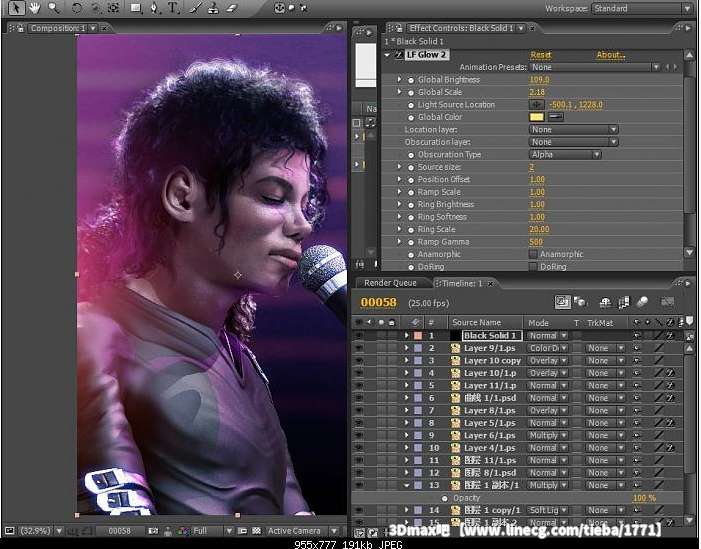The image size is (701, 549).
Task: Select the Zoom magnifier tool
Action: pos(54,8)
